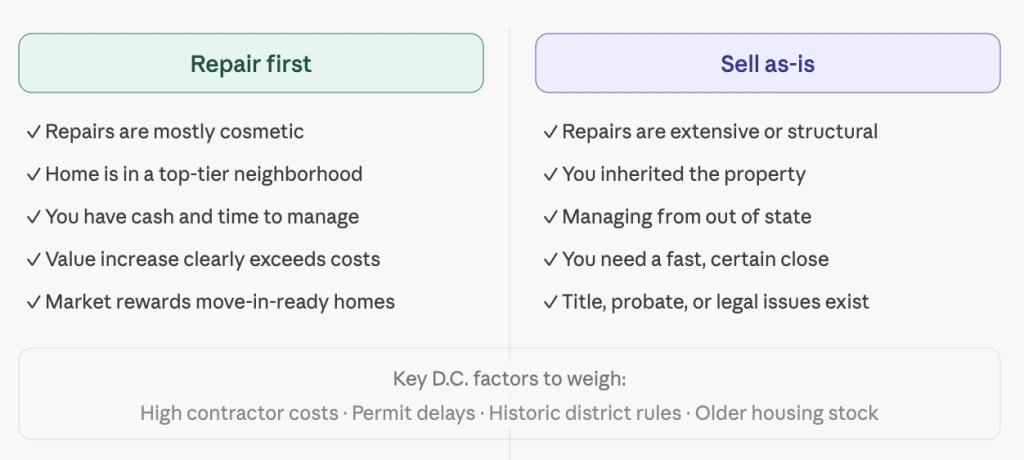Click the Historic district rules text
Image resolution: width=1024 pixels, height=460 pixels.
585,413
